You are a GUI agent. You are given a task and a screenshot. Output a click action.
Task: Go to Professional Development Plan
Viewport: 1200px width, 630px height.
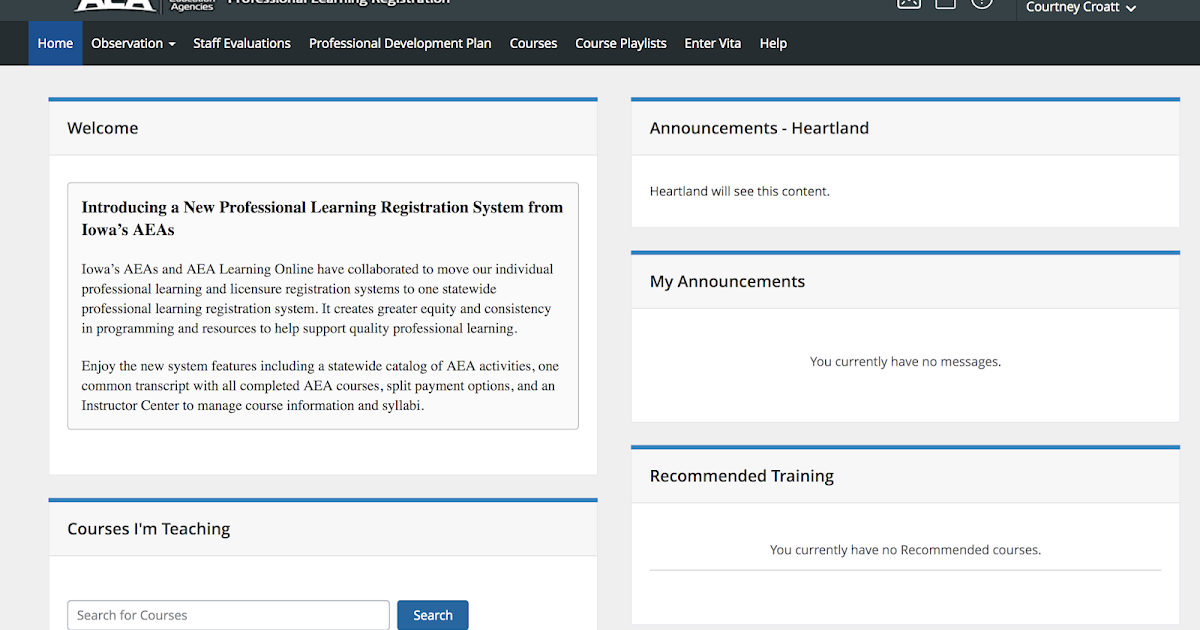point(400,43)
